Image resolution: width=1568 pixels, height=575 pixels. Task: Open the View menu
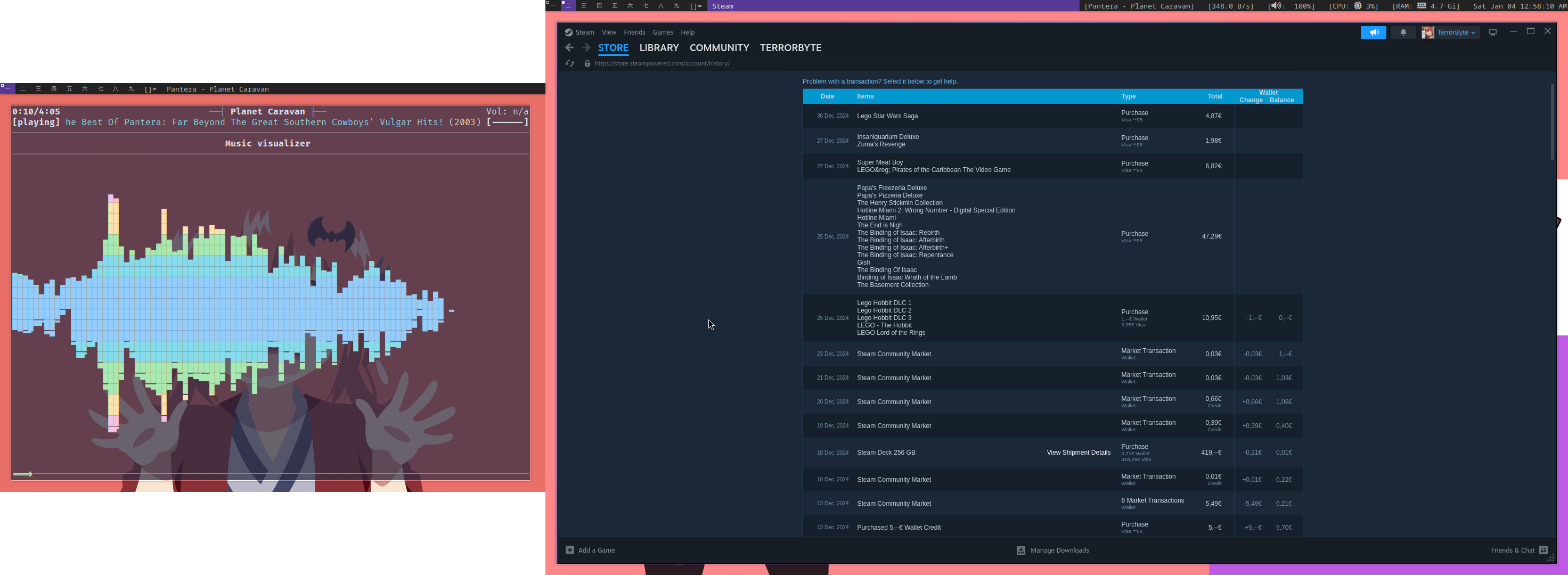click(609, 32)
